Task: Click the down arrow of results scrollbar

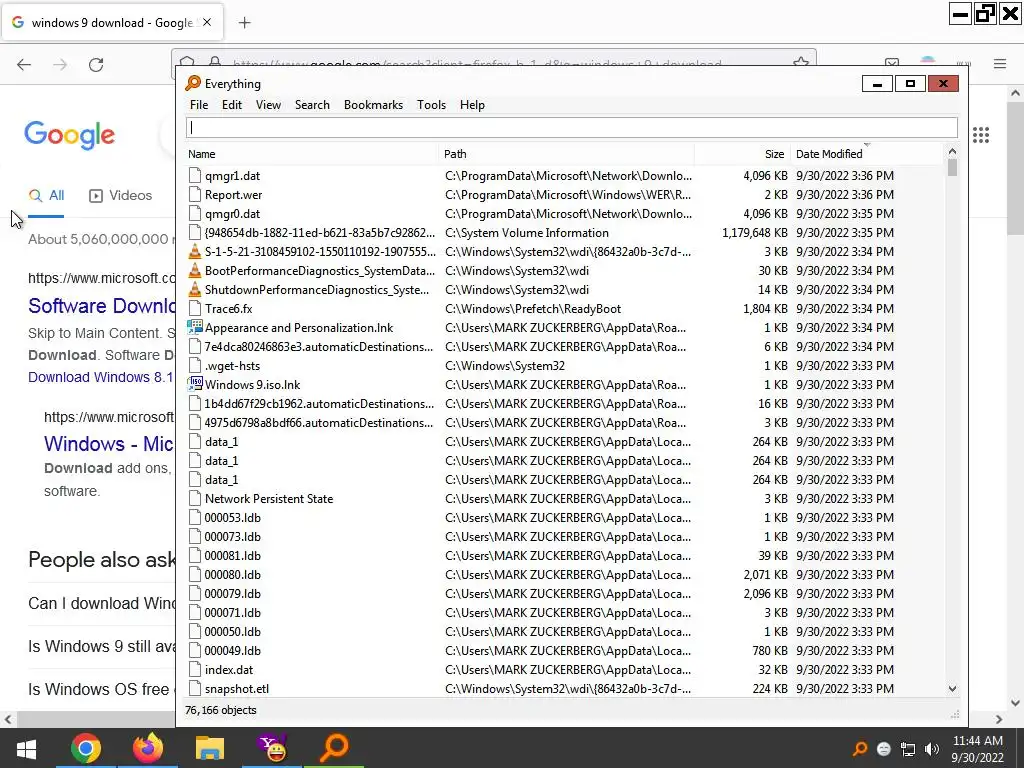Action: [x=952, y=688]
